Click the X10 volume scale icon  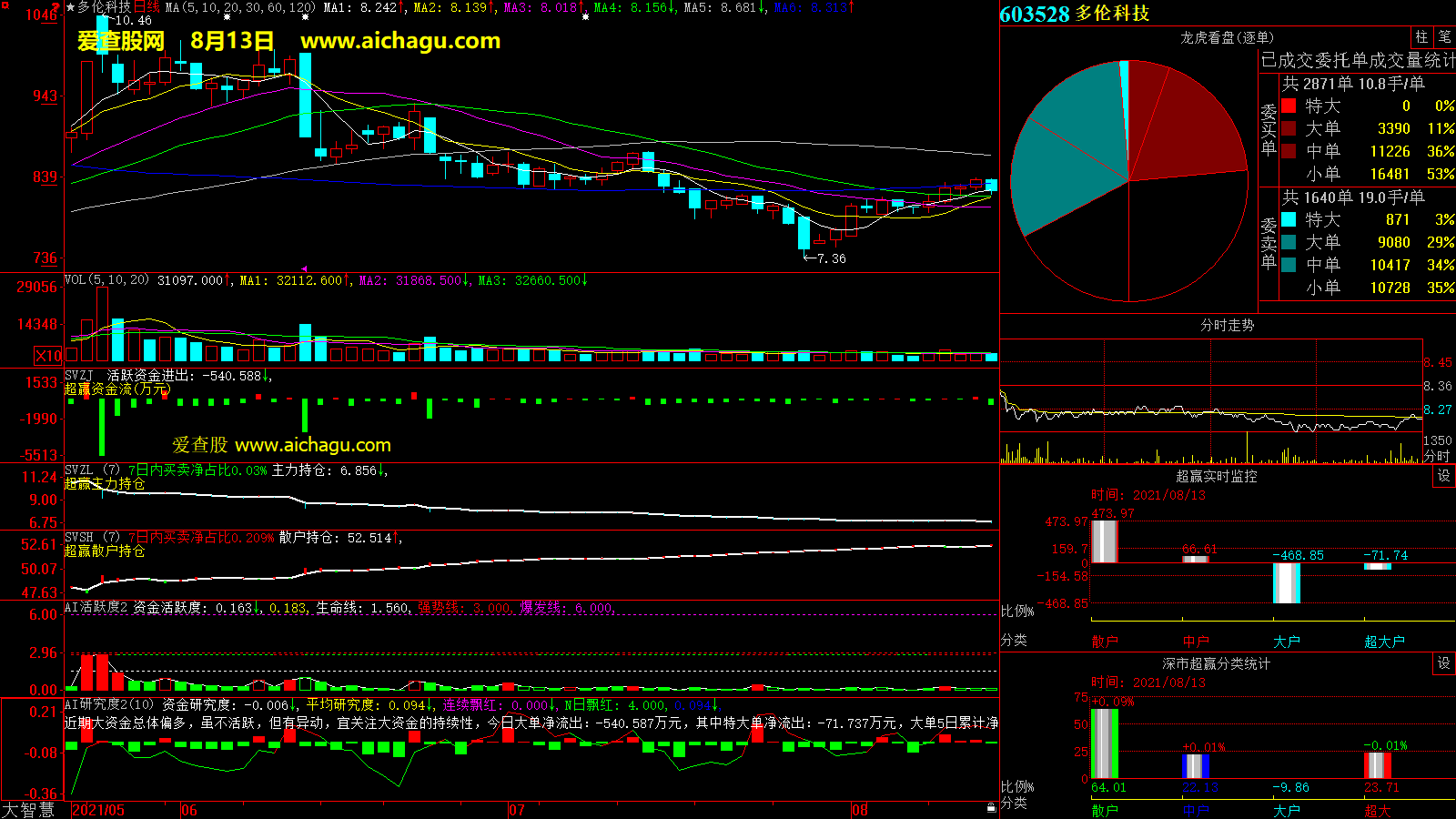[x=48, y=356]
